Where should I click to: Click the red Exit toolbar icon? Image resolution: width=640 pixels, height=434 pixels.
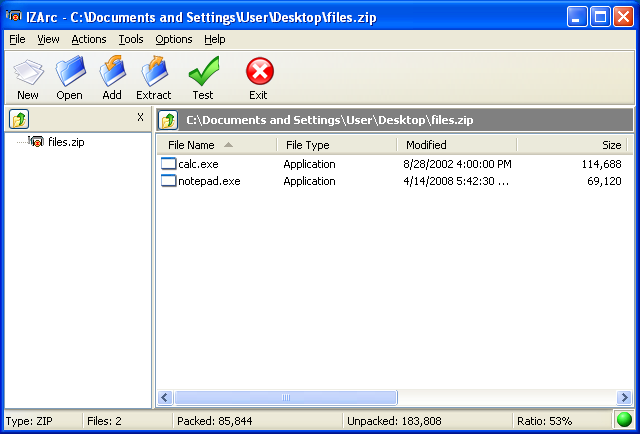click(x=259, y=75)
